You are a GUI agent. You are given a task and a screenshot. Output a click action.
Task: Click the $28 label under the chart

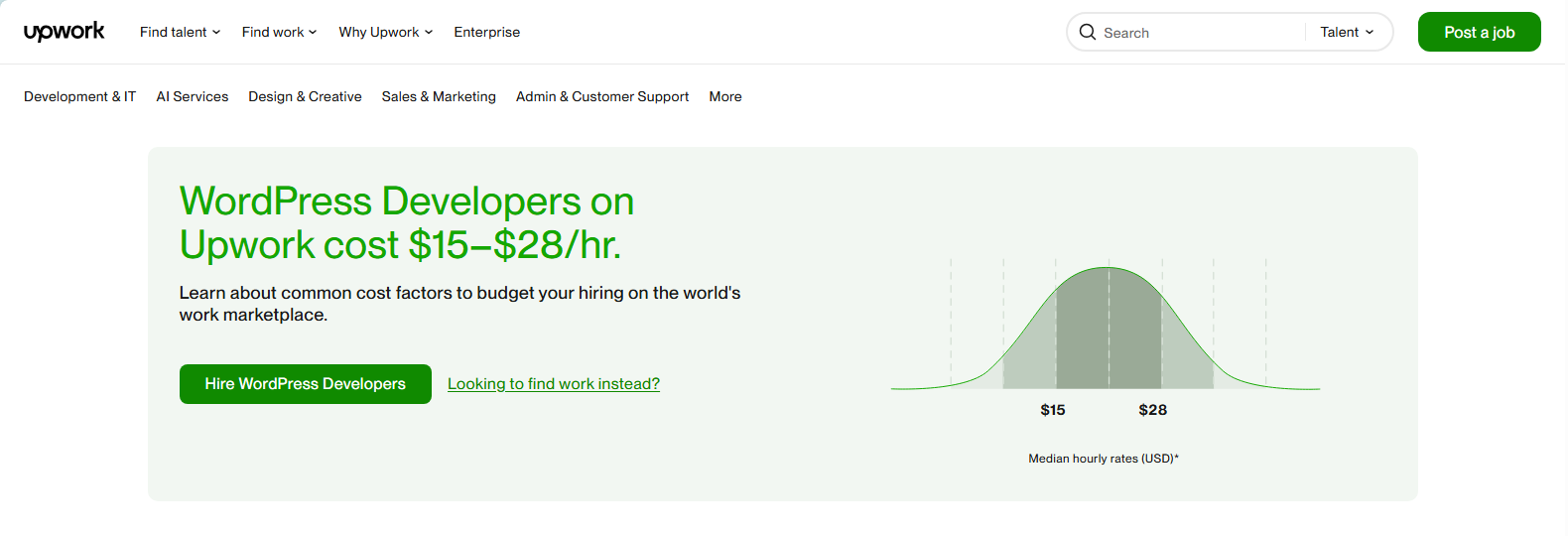click(1153, 410)
